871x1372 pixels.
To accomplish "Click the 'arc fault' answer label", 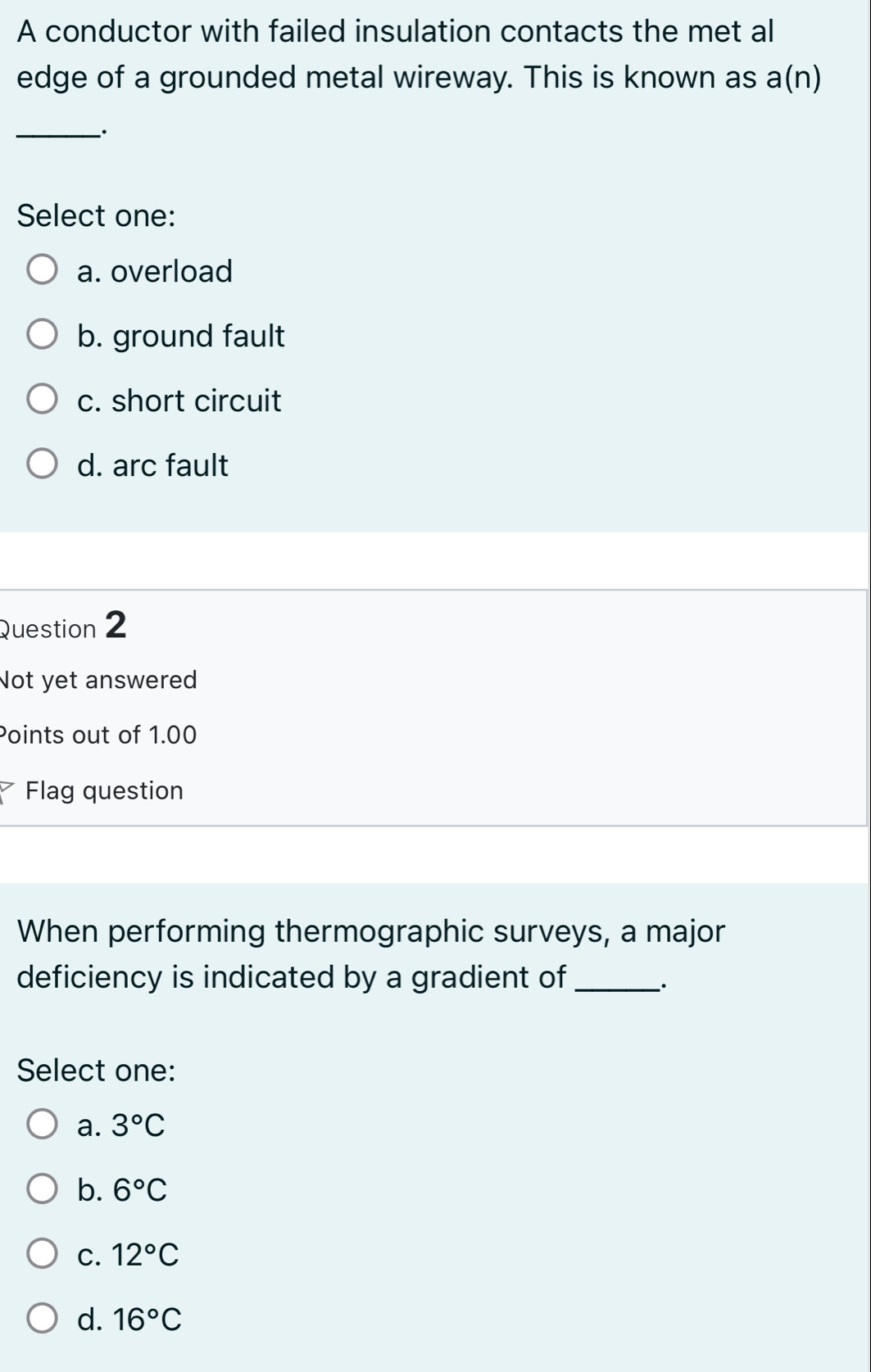I will click(170, 465).
